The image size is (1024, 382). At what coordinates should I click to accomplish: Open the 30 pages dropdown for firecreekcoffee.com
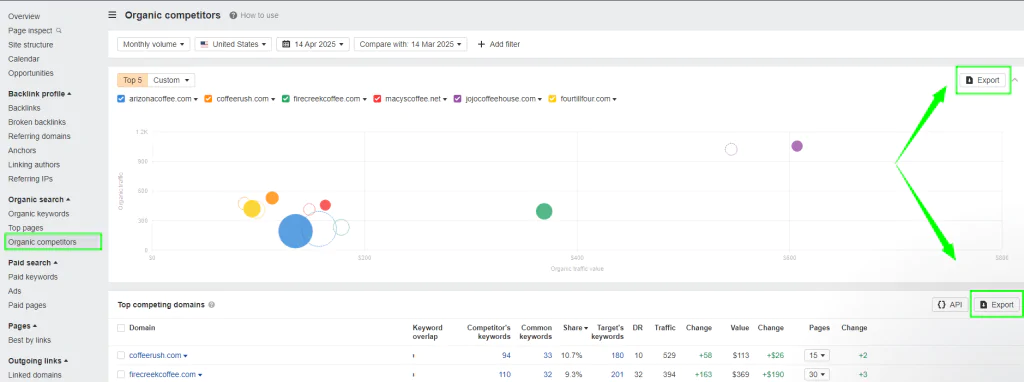pyautogui.click(x=817, y=374)
